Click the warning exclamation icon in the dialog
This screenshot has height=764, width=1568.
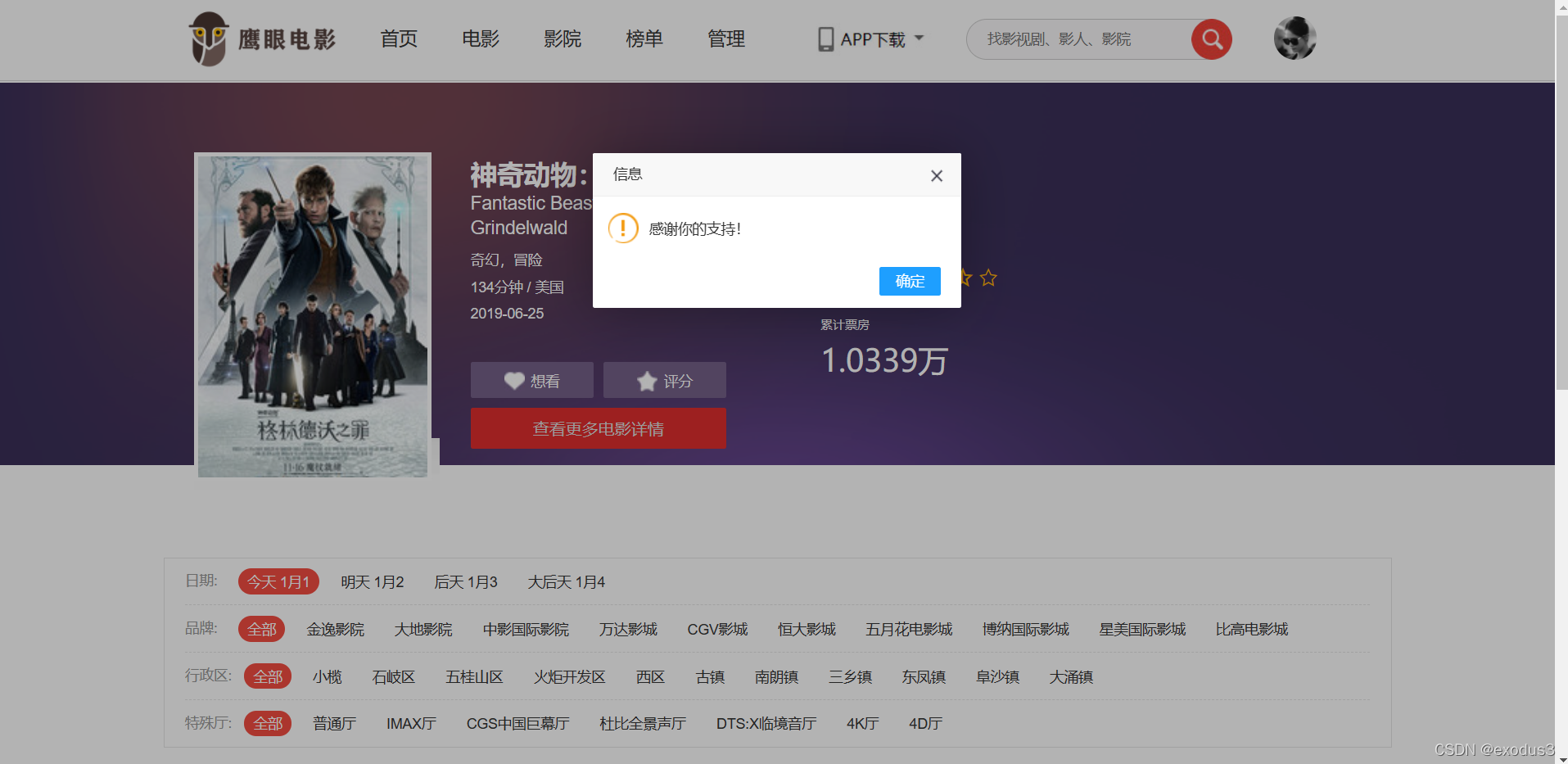pyautogui.click(x=623, y=228)
